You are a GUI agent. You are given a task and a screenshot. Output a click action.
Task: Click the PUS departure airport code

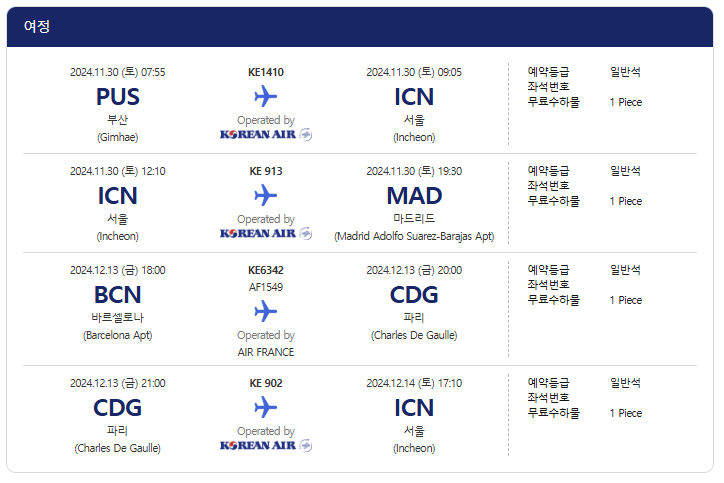coord(117,97)
